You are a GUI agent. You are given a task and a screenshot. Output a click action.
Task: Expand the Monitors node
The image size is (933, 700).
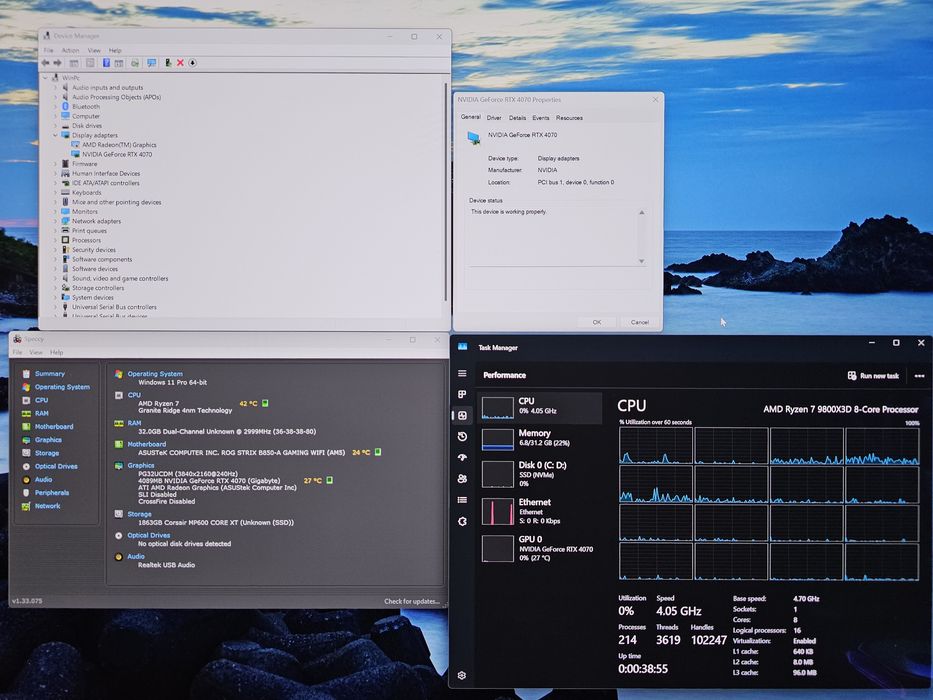pos(55,211)
